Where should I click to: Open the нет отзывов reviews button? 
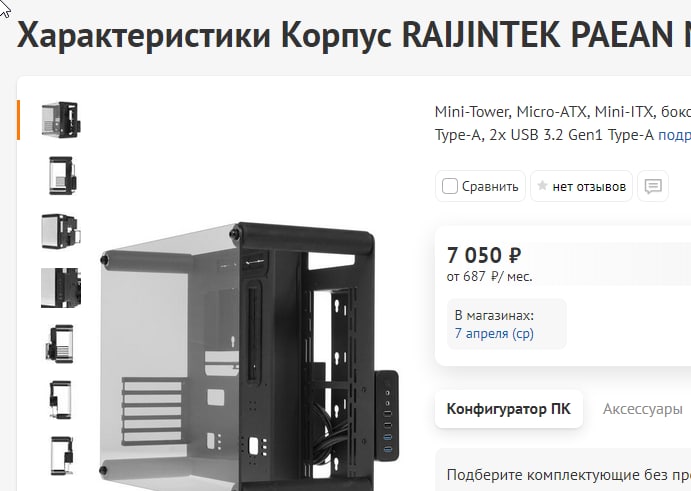coord(581,186)
